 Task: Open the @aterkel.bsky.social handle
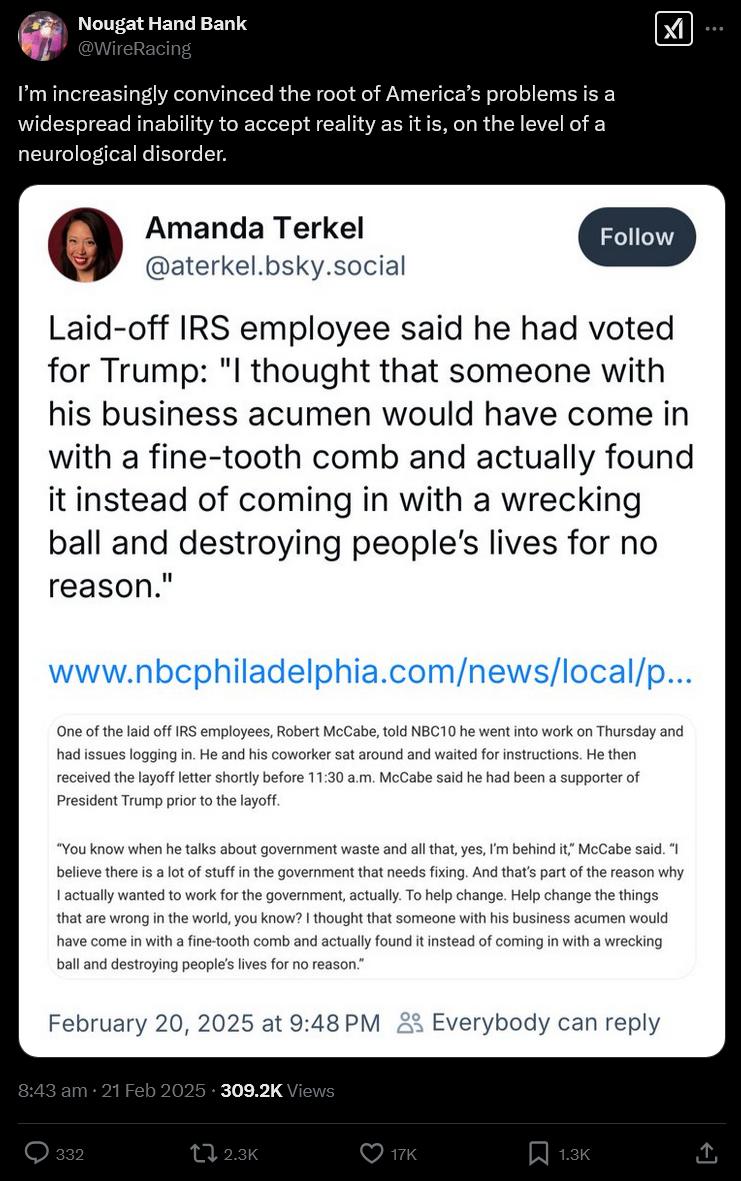coord(275,266)
